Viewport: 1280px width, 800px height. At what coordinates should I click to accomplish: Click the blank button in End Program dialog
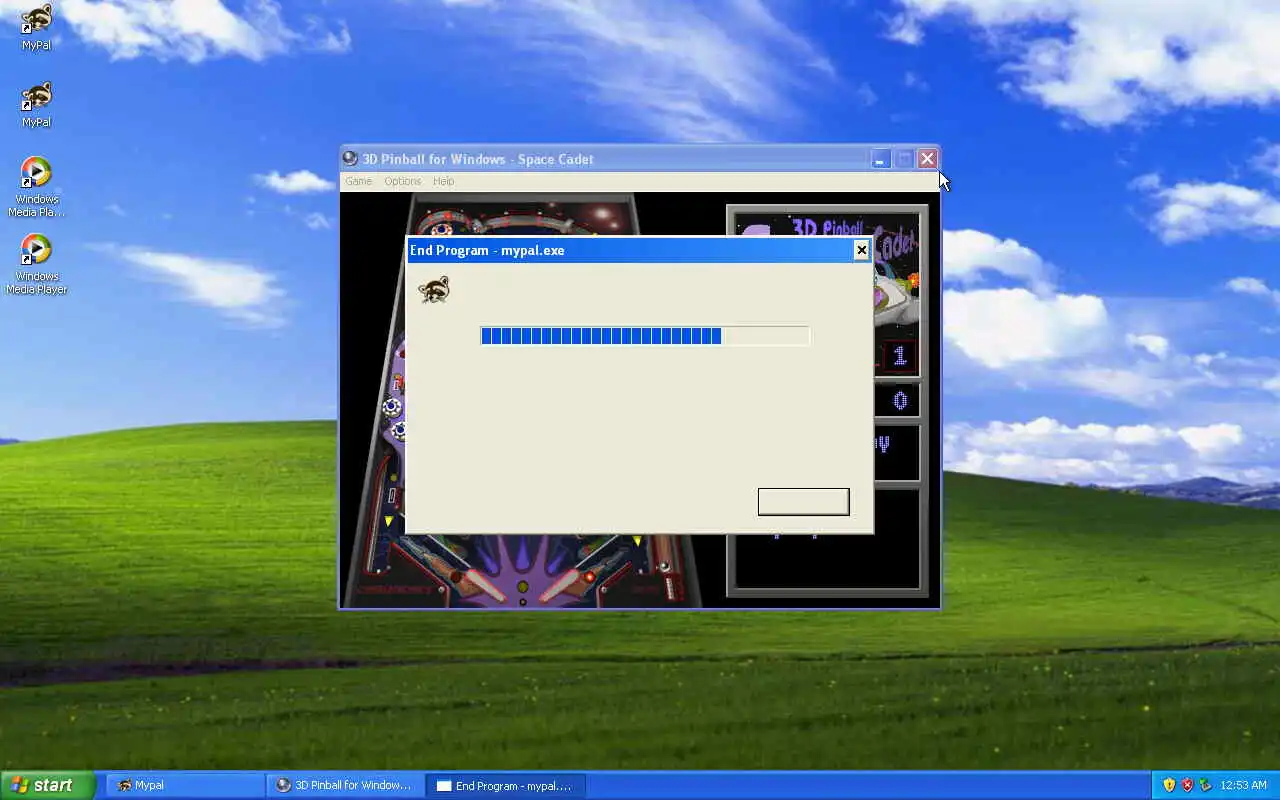(803, 502)
